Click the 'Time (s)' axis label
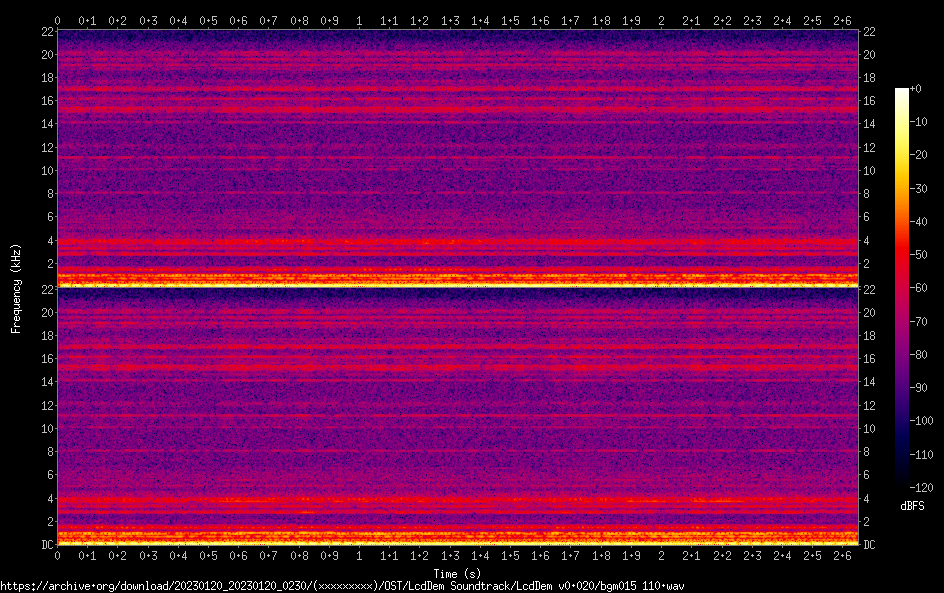This screenshot has width=944, height=593. (458, 573)
